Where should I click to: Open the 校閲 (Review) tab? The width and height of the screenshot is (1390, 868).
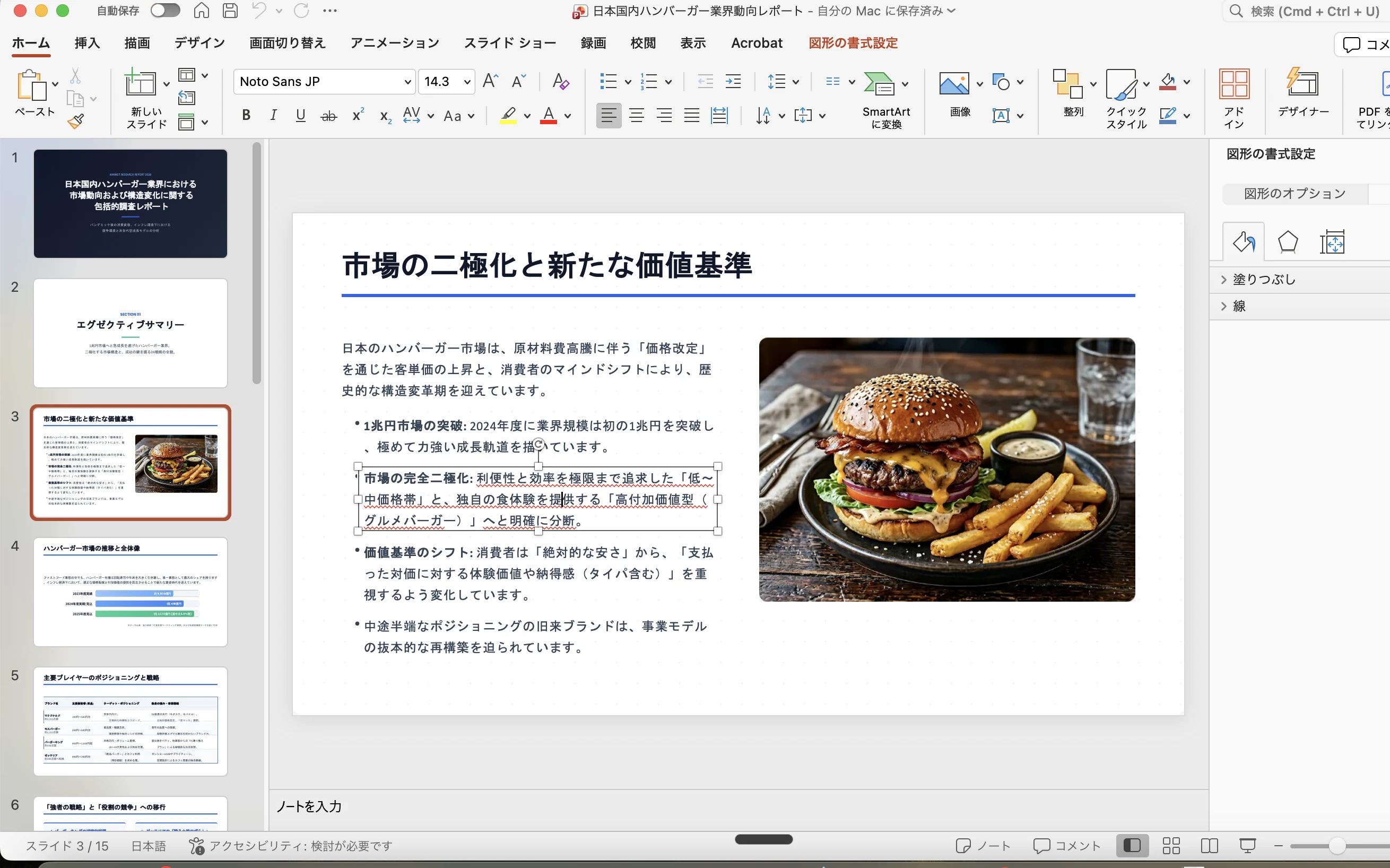(x=643, y=43)
